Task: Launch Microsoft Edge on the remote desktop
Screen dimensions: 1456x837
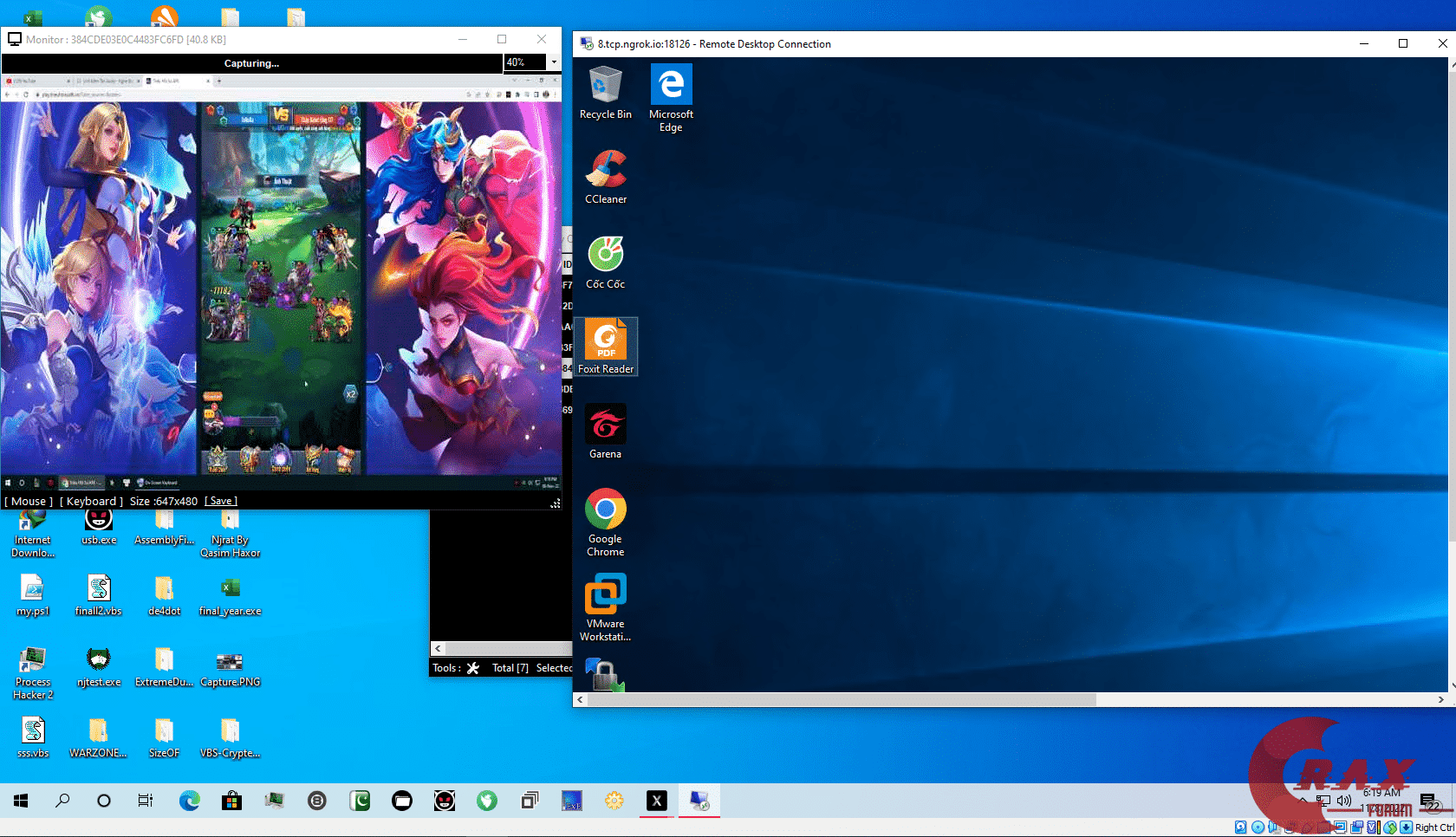Action: coord(671,98)
